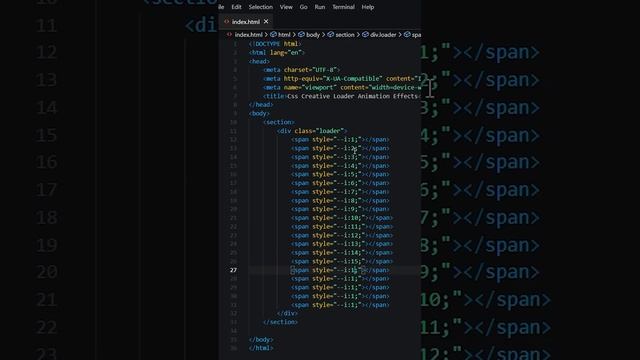Click the span with style --i:15

pos(342,261)
